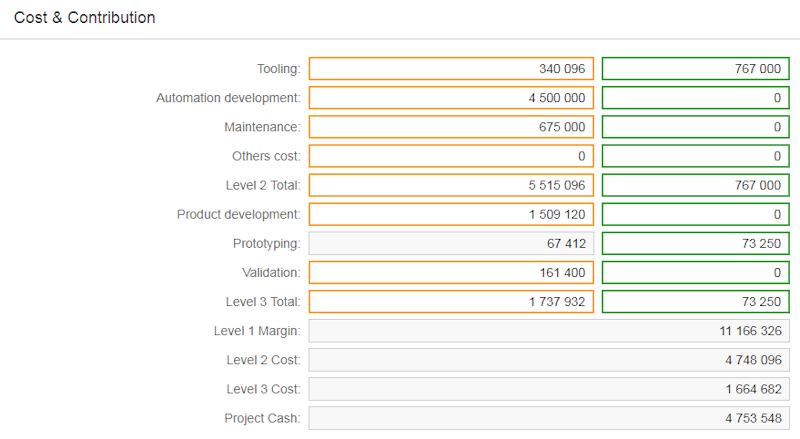Click the orange Level 2 Total field
Screen dimensions: 800x439
click(x=451, y=185)
